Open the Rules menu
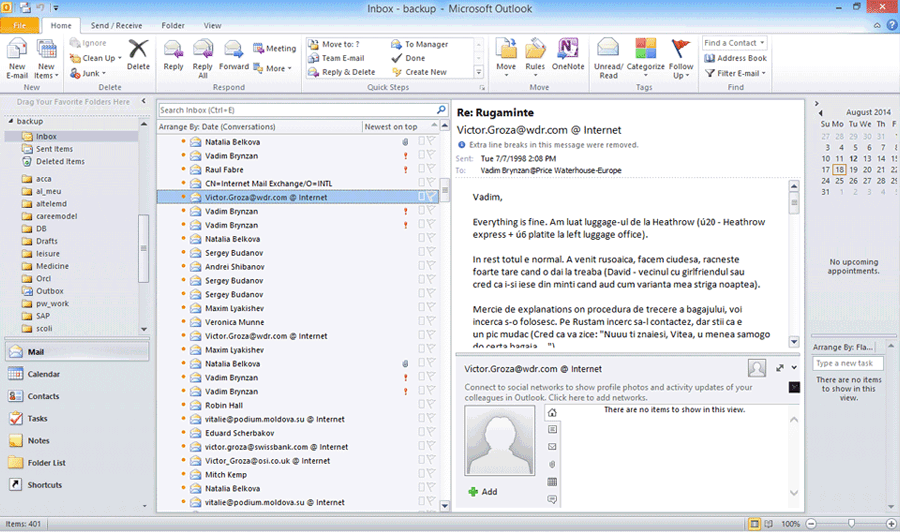Image resolution: width=900 pixels, height=532 pixels. point(535,58)
